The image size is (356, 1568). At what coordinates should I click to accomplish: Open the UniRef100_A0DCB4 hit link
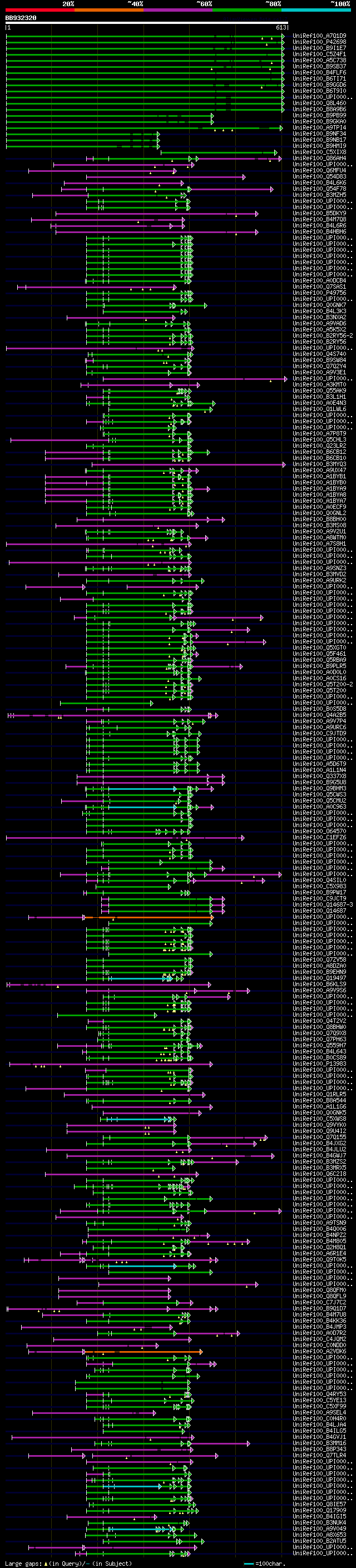point(319,280)
